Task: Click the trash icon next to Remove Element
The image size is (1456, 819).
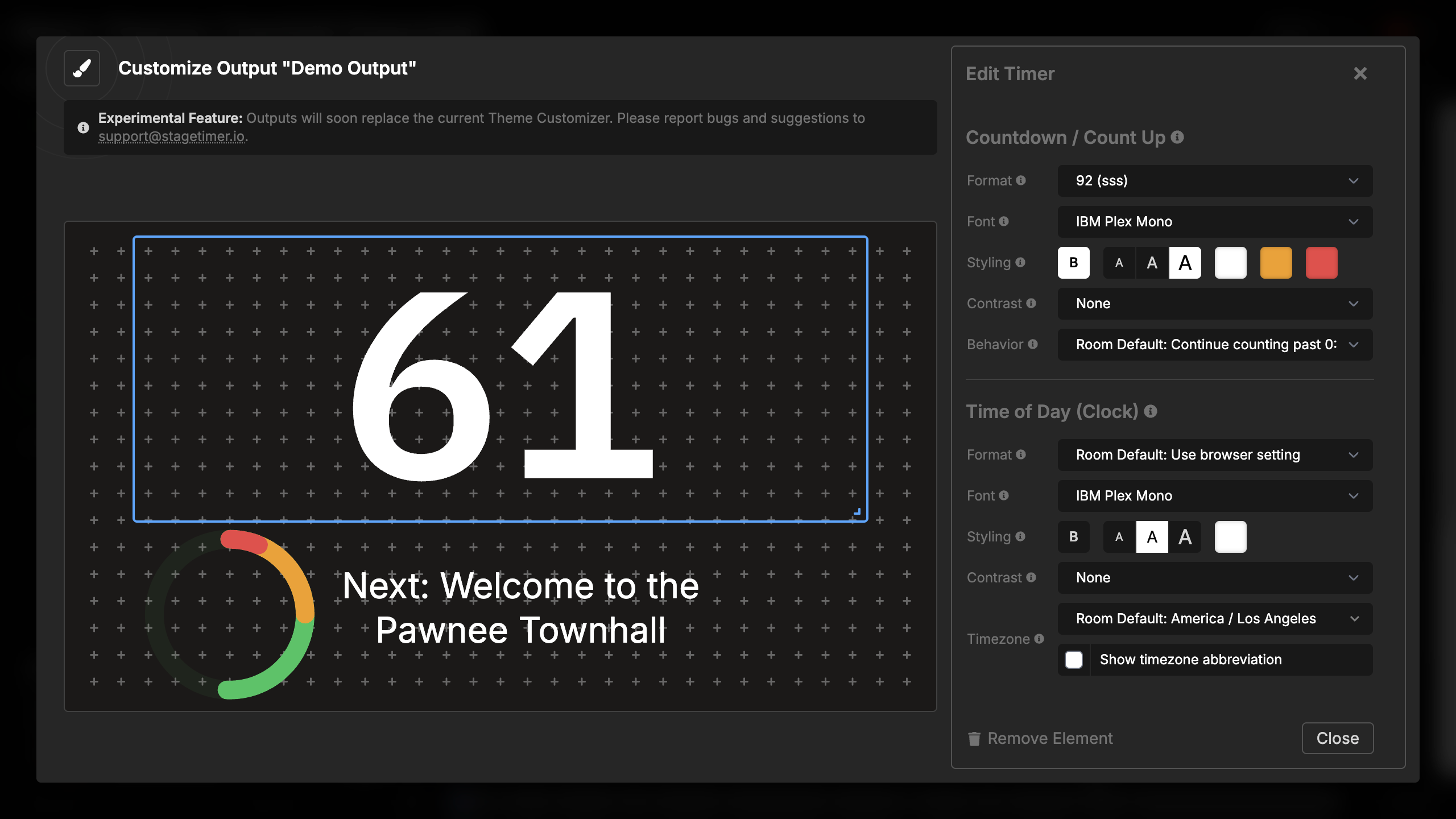Action: [974, 738]
